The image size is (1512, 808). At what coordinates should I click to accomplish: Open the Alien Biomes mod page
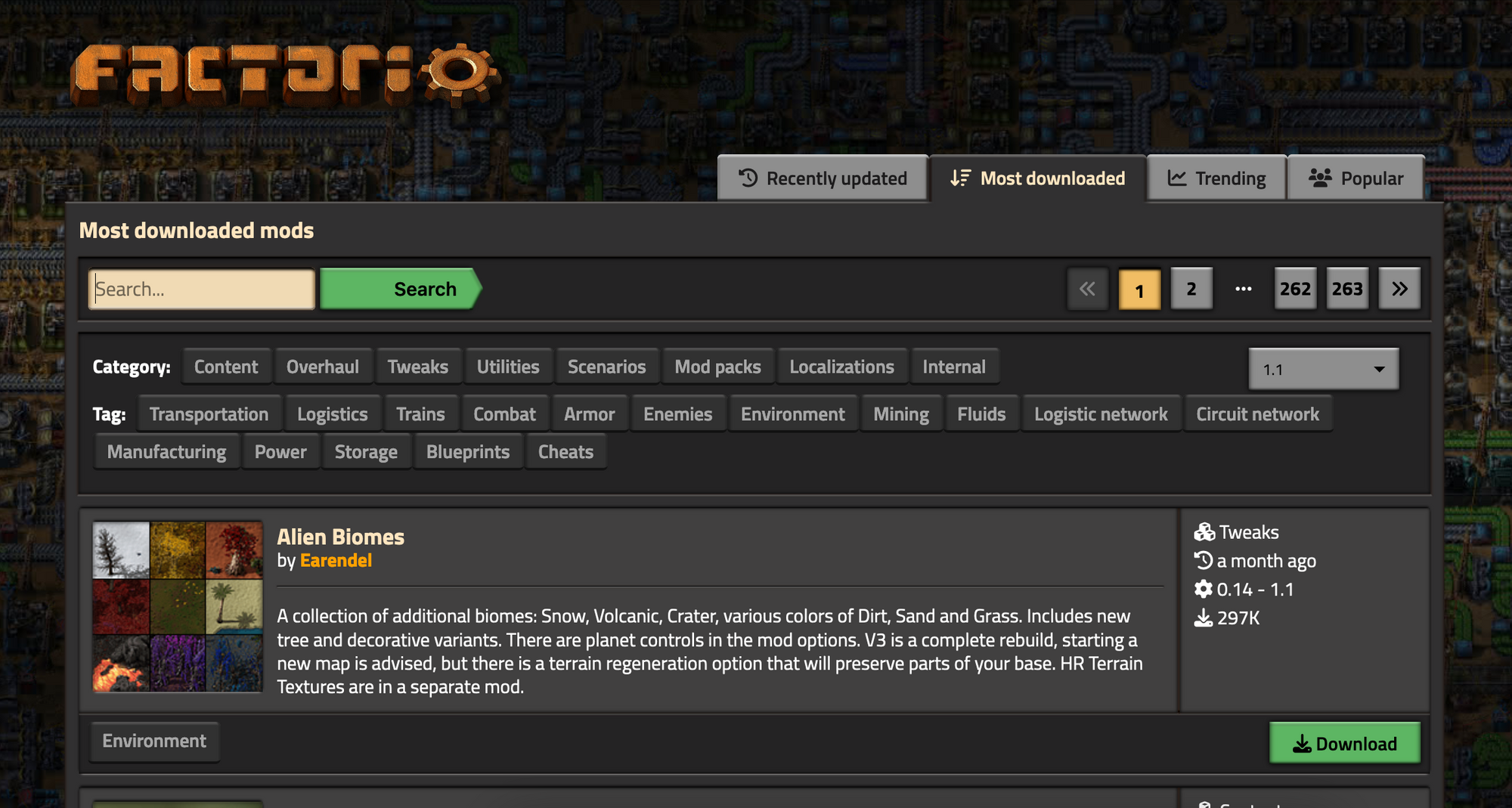[341, 537]
